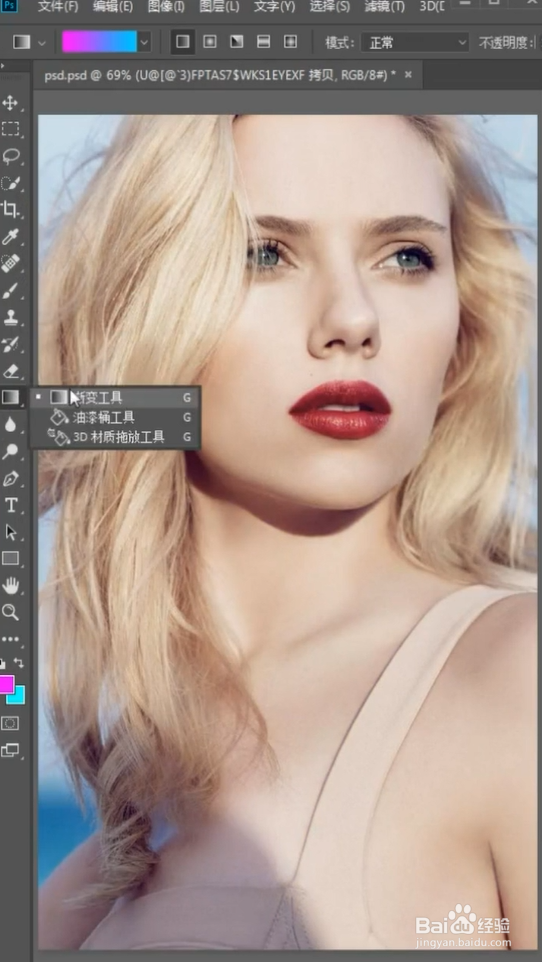Open the blend mode dropdown

(x=415, y=42)
